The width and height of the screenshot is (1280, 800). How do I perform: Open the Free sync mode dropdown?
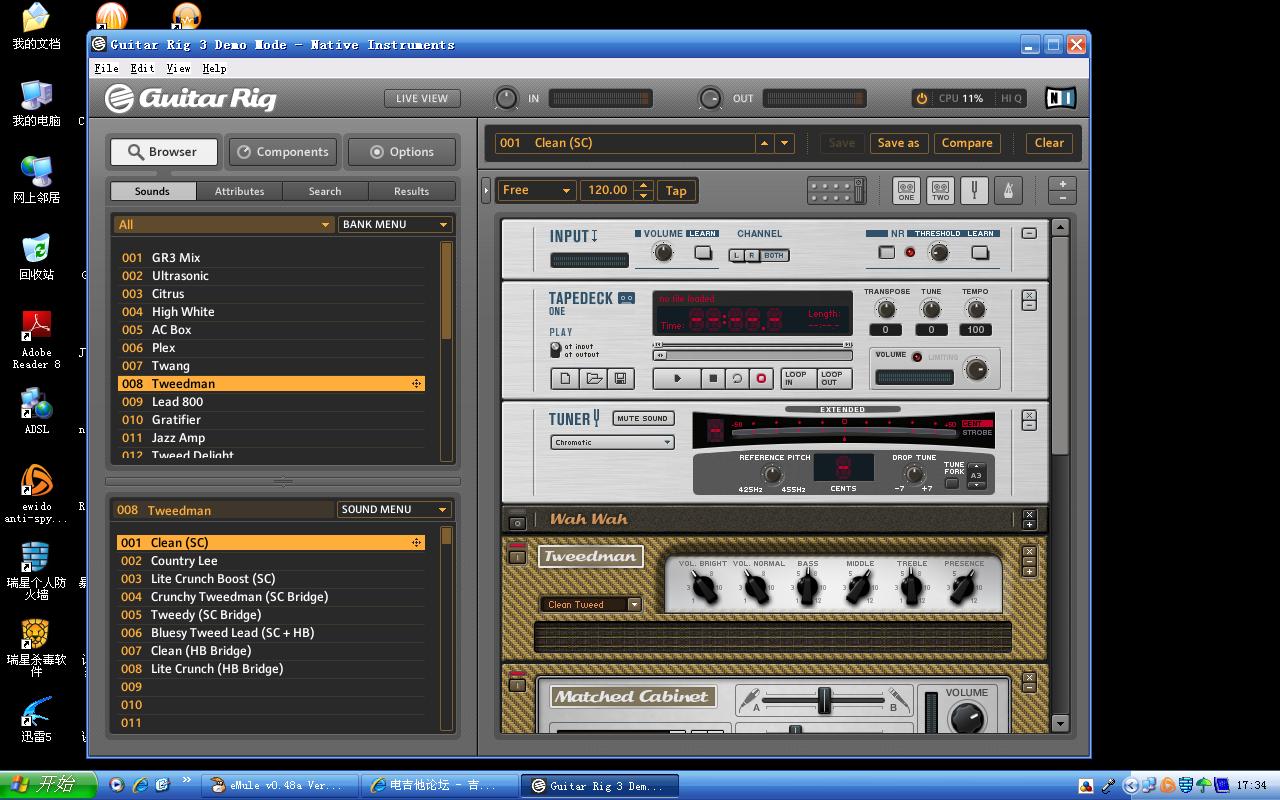537,190
